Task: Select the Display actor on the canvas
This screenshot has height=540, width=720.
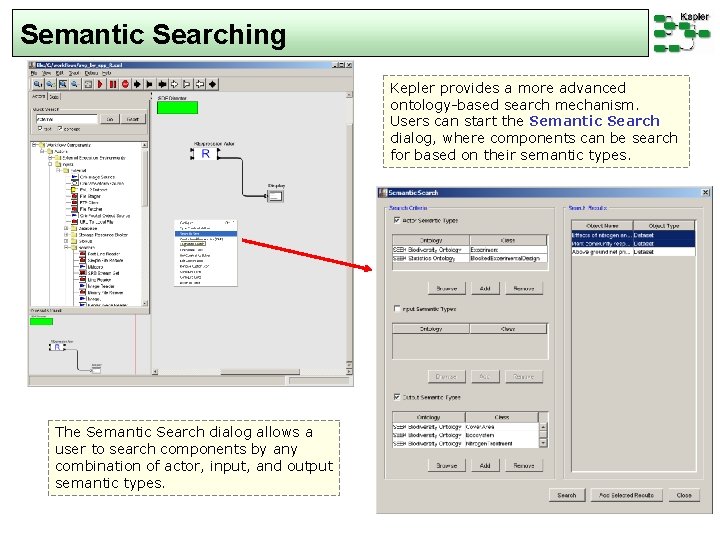Action: [x=275, y=197]
